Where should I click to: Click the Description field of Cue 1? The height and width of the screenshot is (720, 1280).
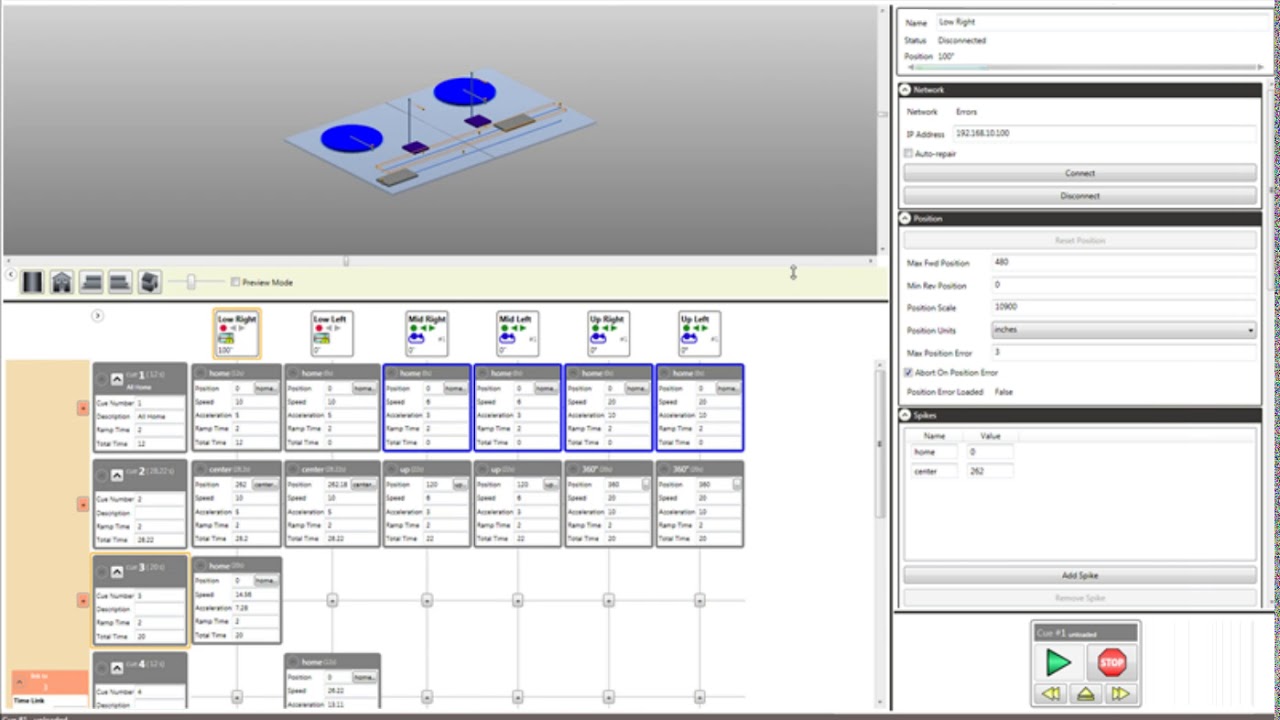pyautogui.click(x=159, y=416)
